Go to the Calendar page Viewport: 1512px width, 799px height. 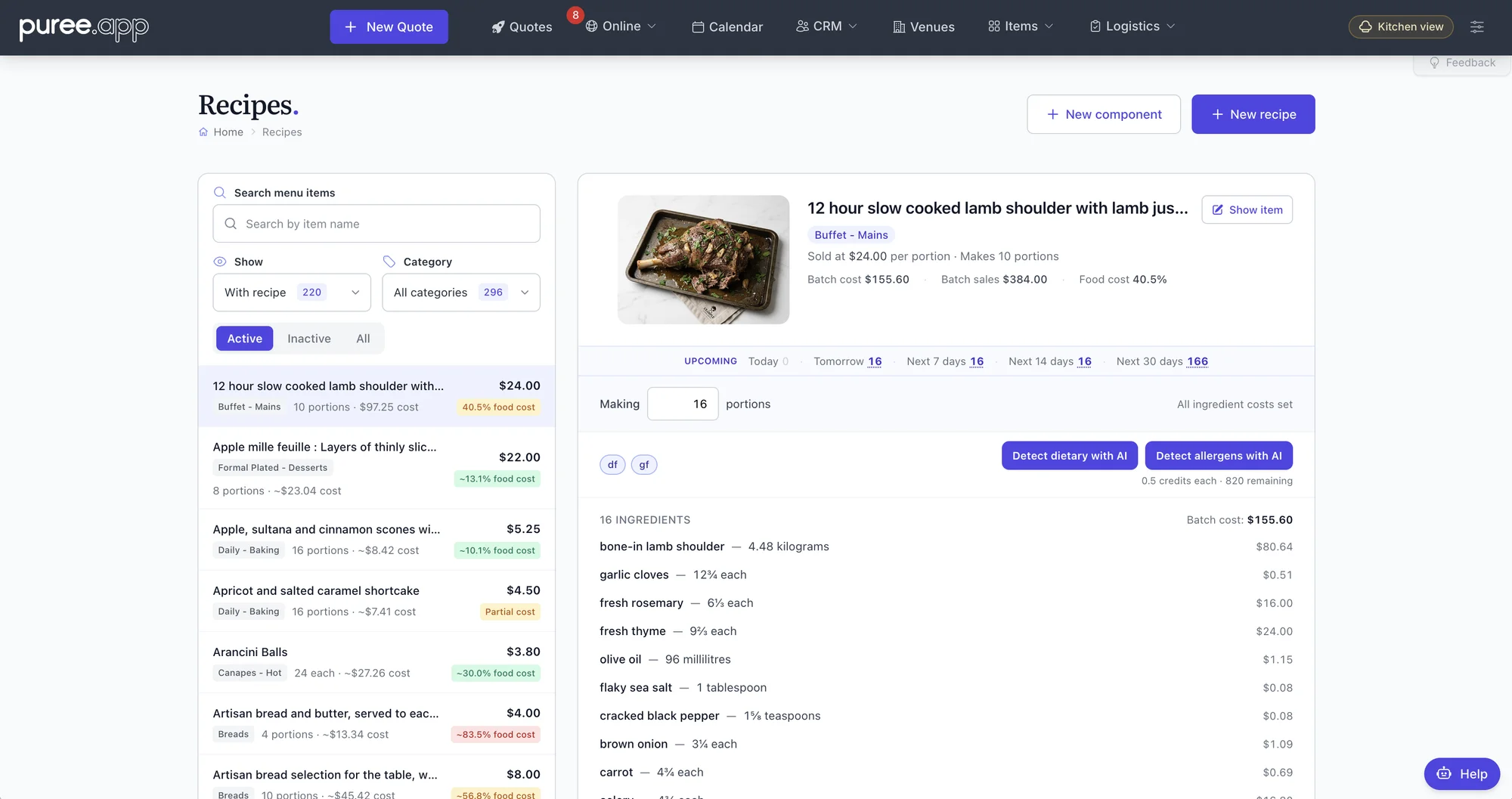point(727,27)
